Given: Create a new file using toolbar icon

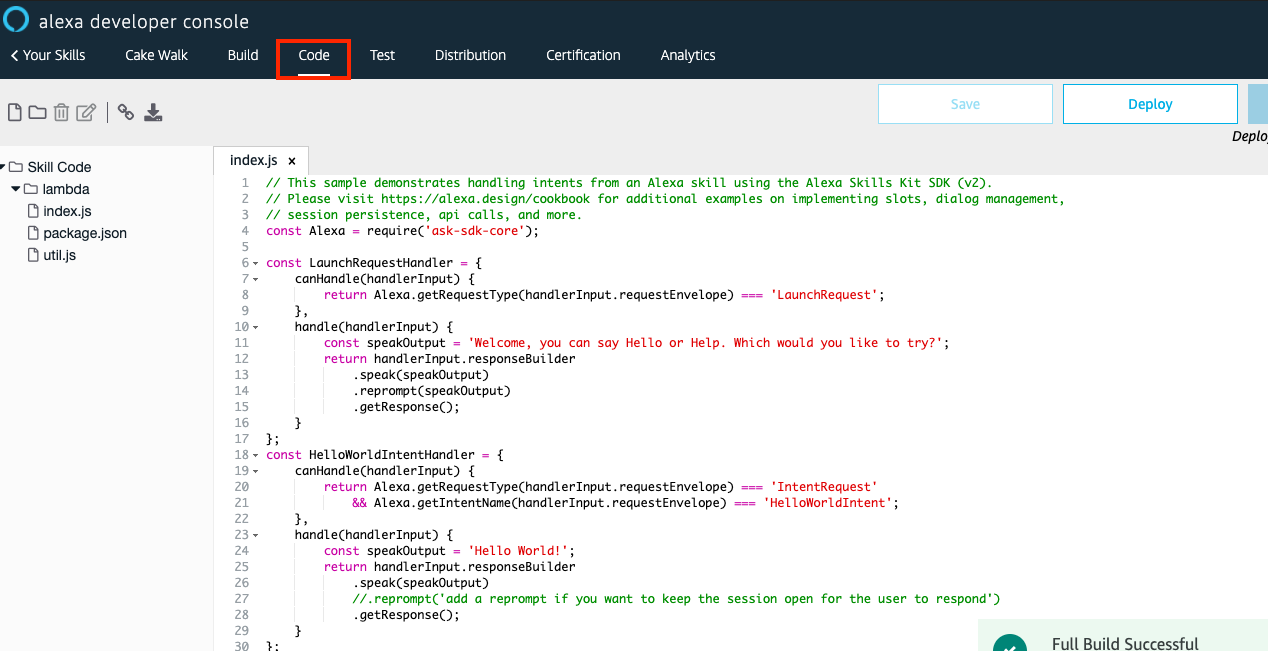Looking at the screenshot, I should click(x=14, y=112).
